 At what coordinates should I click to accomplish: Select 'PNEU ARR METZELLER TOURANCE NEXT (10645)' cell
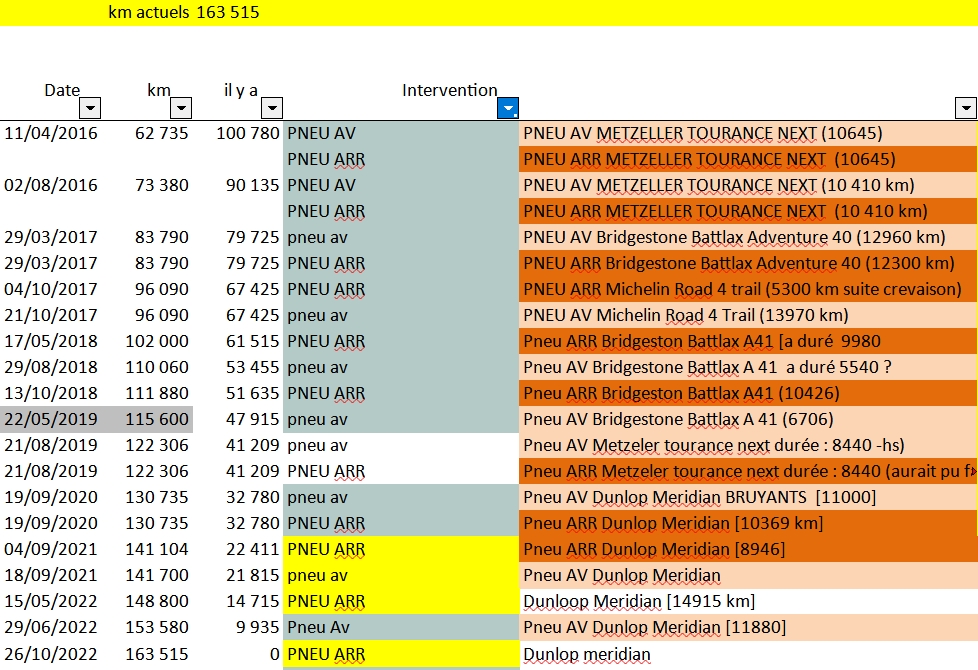(x=747, y=159)
